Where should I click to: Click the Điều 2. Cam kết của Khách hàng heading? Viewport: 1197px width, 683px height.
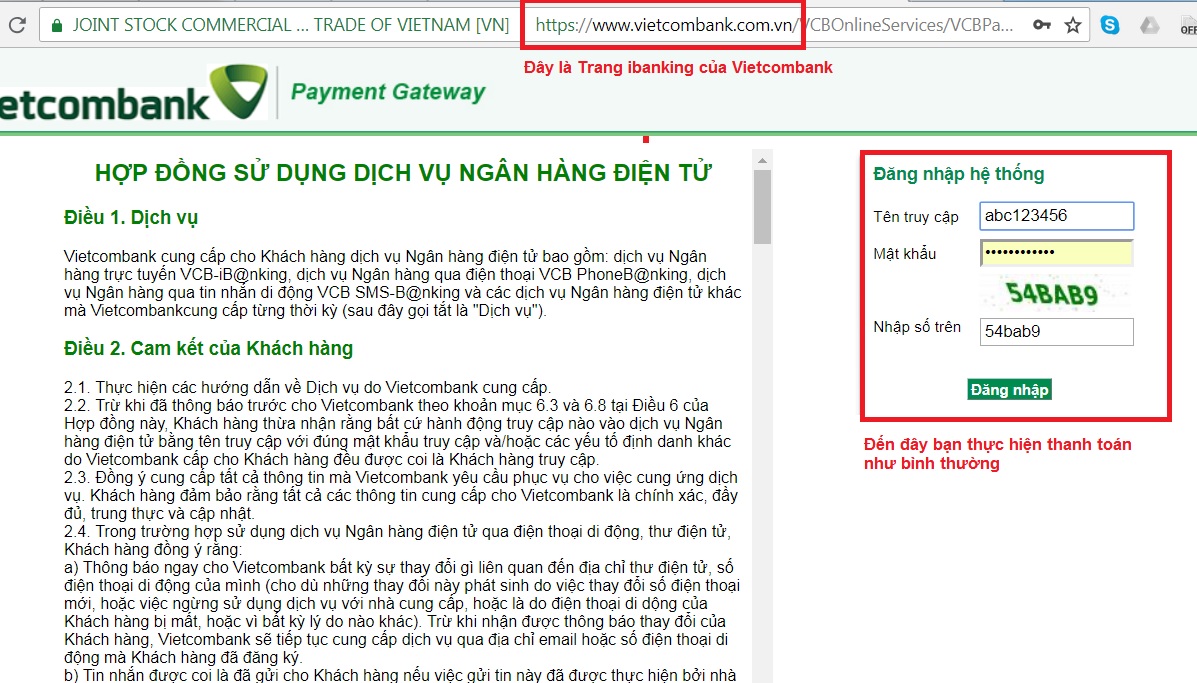point(208,349)
